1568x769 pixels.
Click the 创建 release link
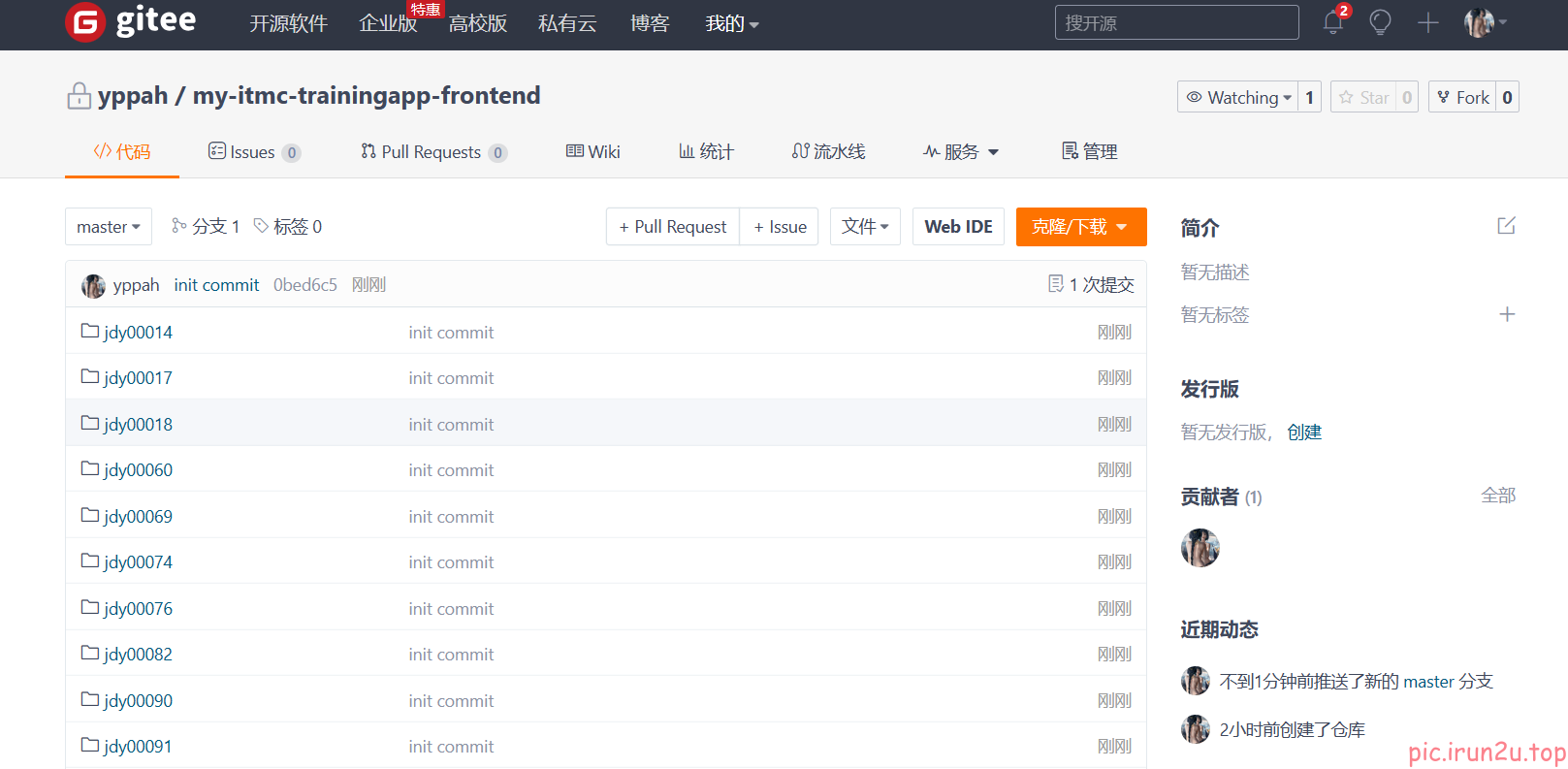click(1304, 433)
